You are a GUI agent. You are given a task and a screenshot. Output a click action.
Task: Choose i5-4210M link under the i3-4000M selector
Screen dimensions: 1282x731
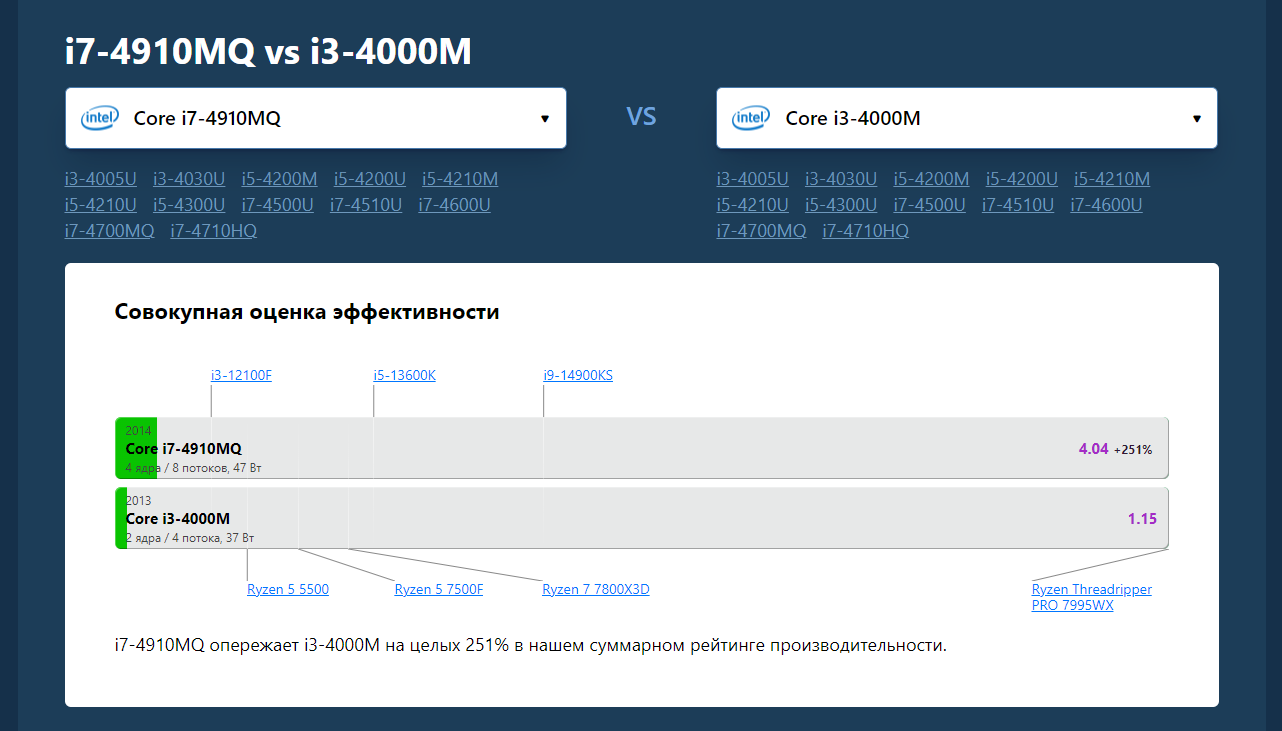click(x=1112, y=179)
